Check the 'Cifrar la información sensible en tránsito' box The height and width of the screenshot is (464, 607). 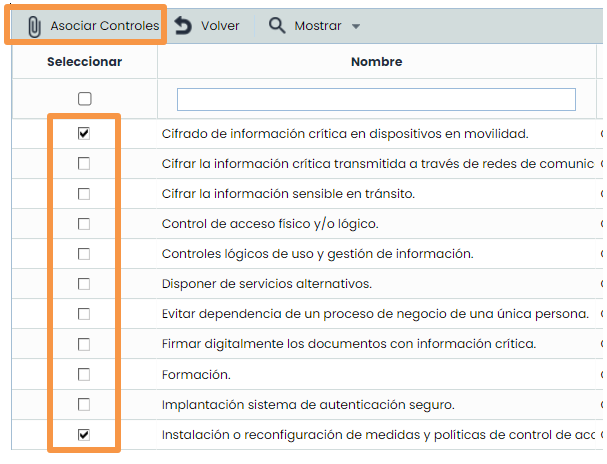click(x=84, y=194)
